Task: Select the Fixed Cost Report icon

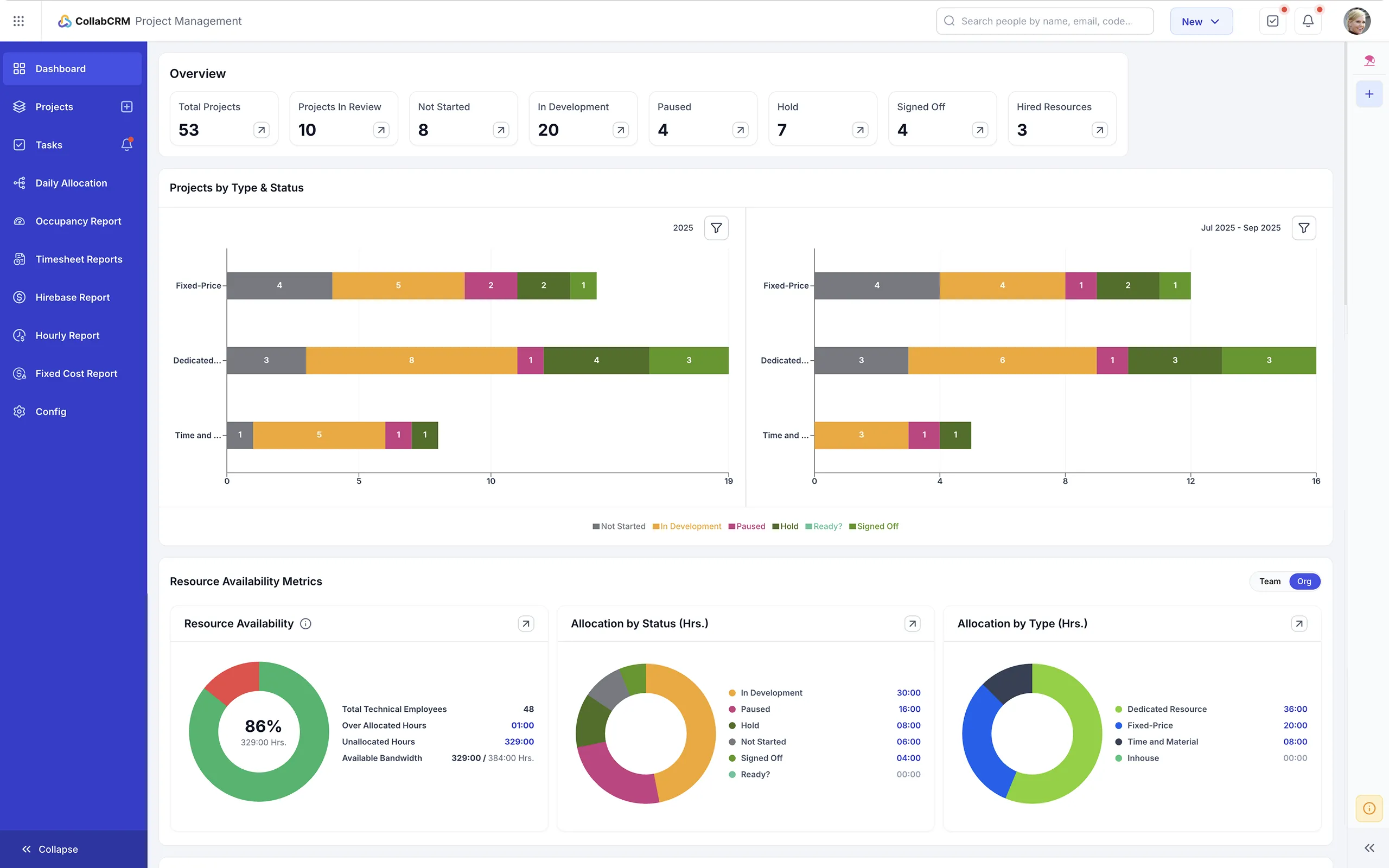Action: 19,373
